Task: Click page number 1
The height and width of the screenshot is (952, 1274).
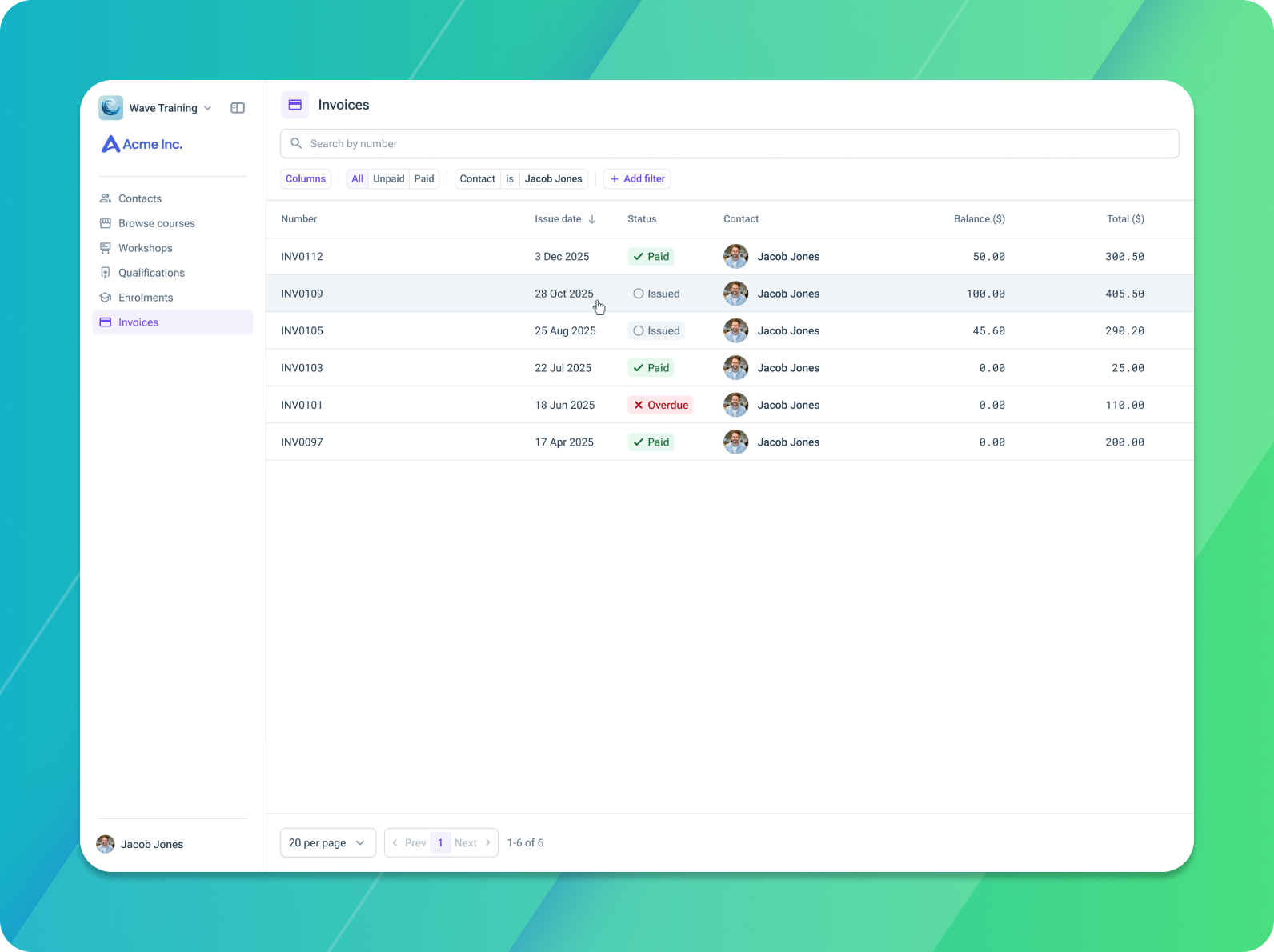Action: tap(440, 842)
